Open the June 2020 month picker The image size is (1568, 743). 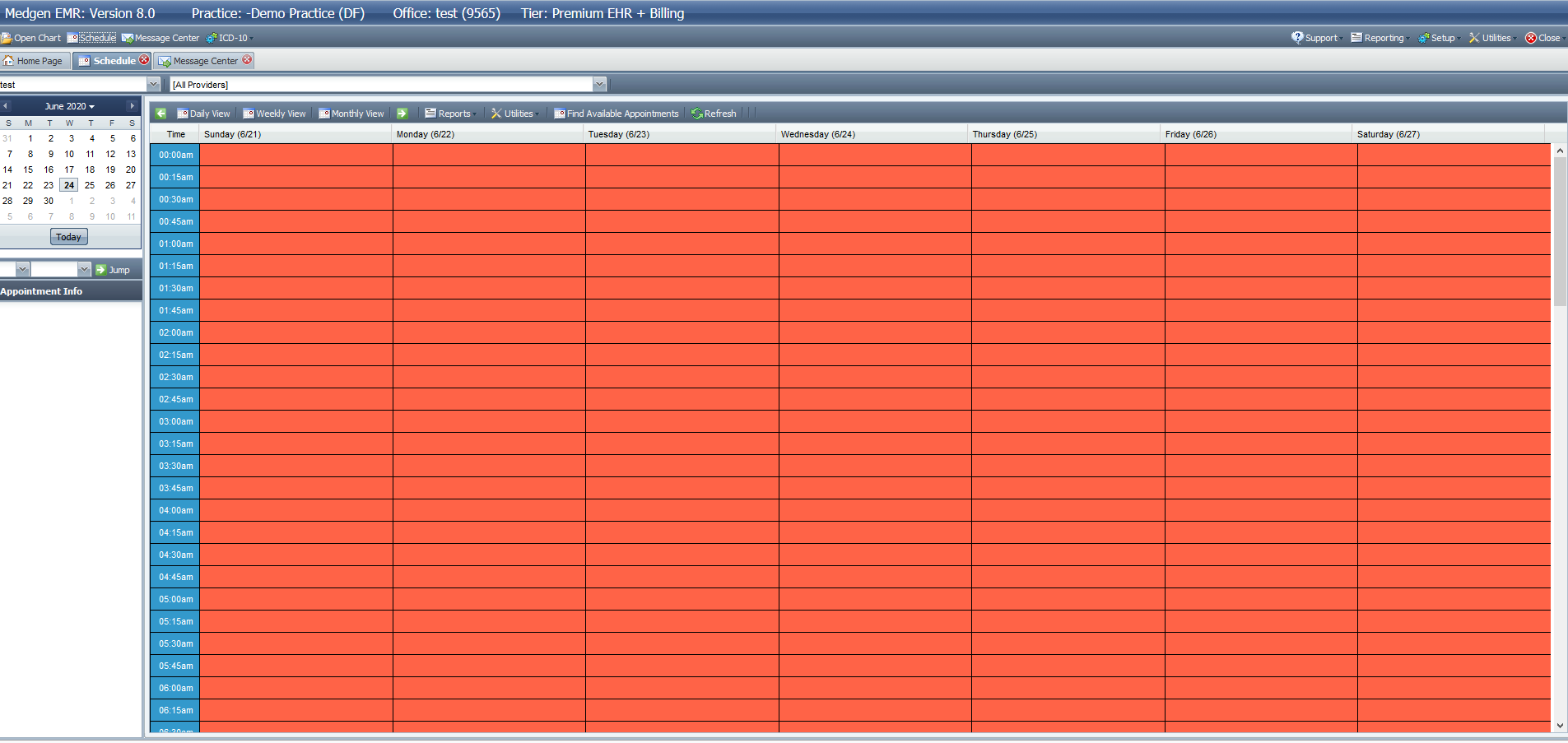click(69, 106)
